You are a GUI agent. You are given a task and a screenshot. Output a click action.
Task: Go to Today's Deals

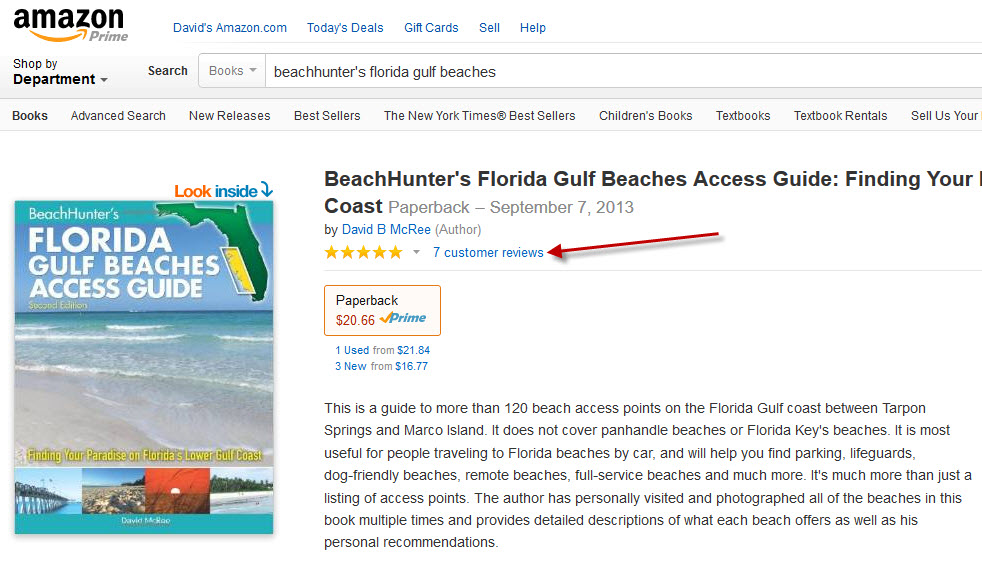click(345, 28)
